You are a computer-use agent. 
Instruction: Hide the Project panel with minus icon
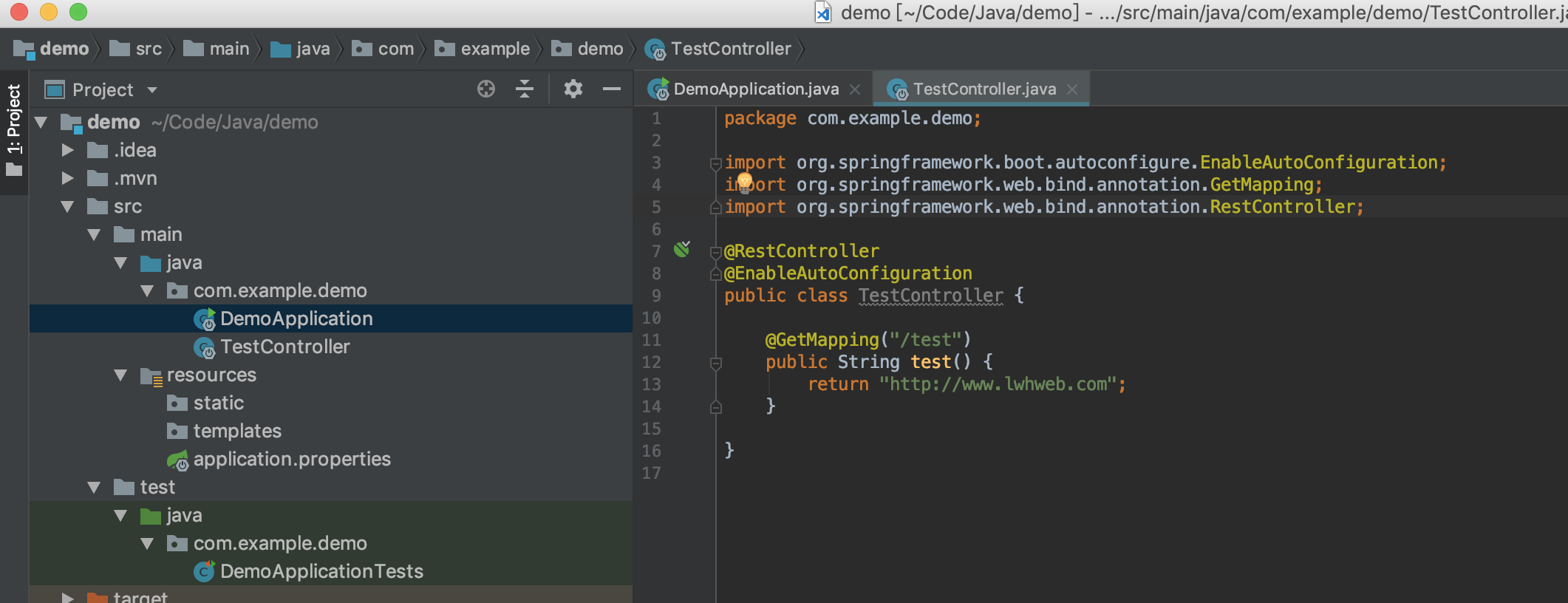(611, 89)
